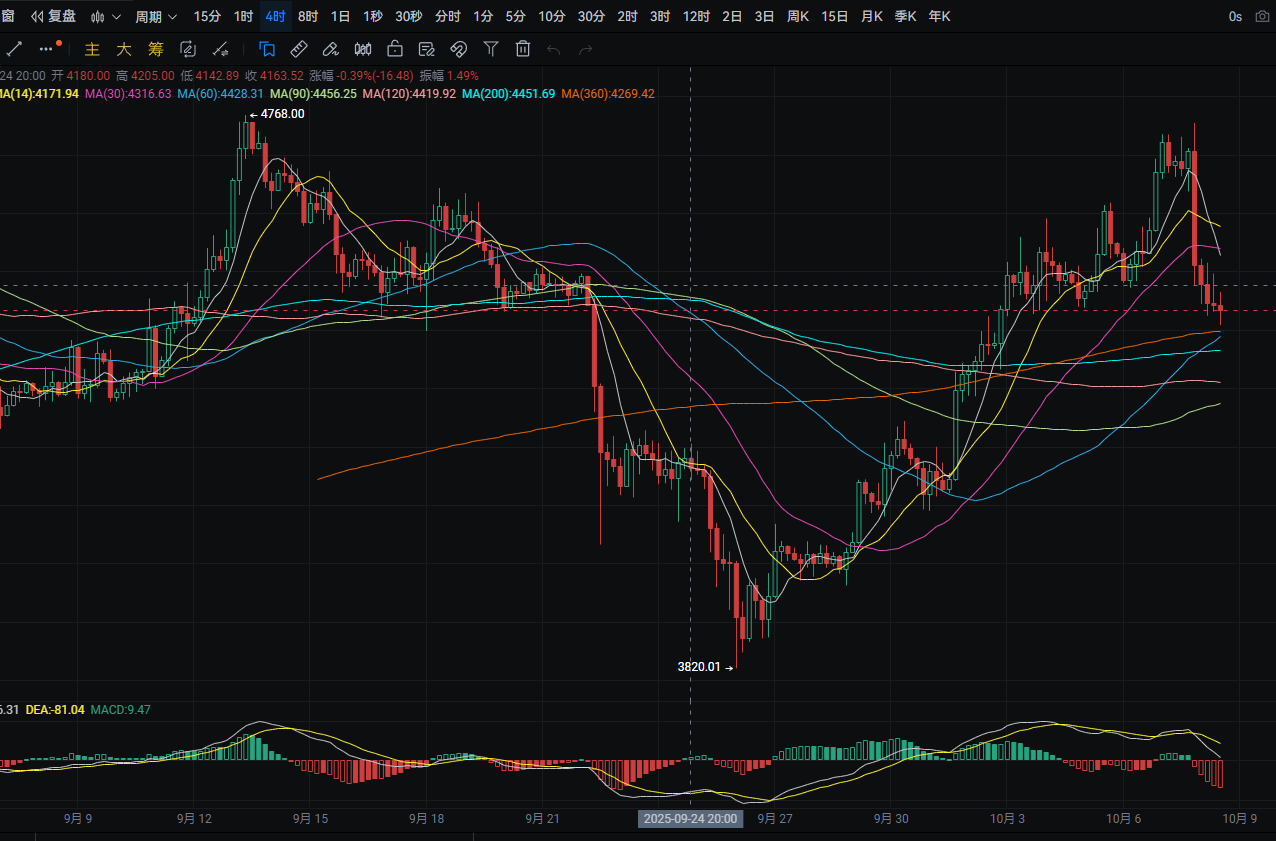This screenshot has width=1276, height=841.
Task: Open the more drawing tools ellipsis menu
Action: pos(49,48)
